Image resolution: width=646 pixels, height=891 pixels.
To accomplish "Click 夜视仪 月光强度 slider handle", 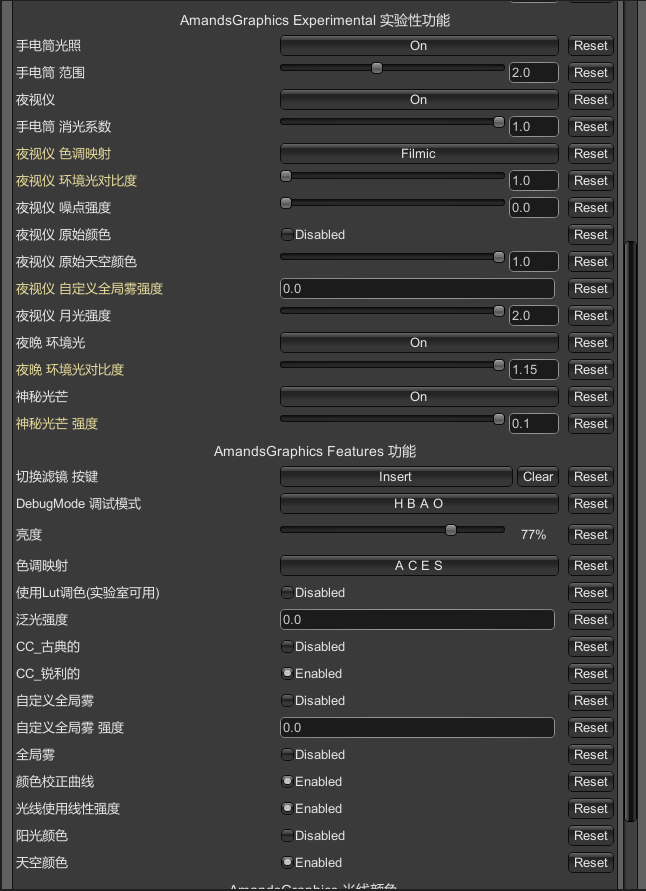I will pyautogui.click(x=499, y=311).
